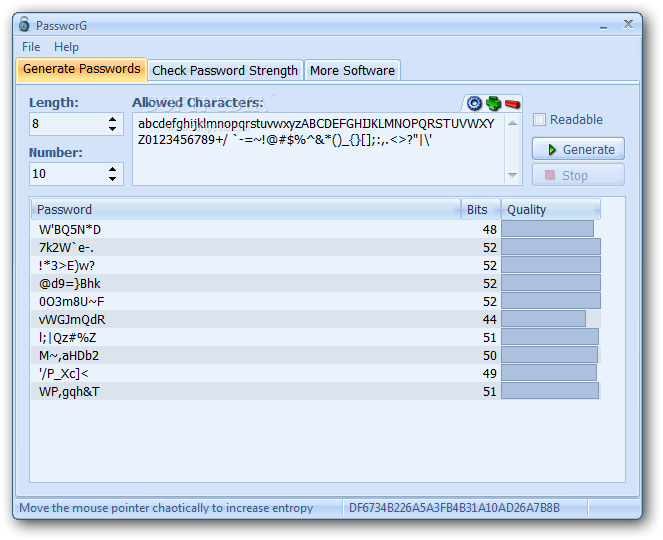Minimize the PassworG window
This screenshot has width=663, height=540.
coord(603,27)
